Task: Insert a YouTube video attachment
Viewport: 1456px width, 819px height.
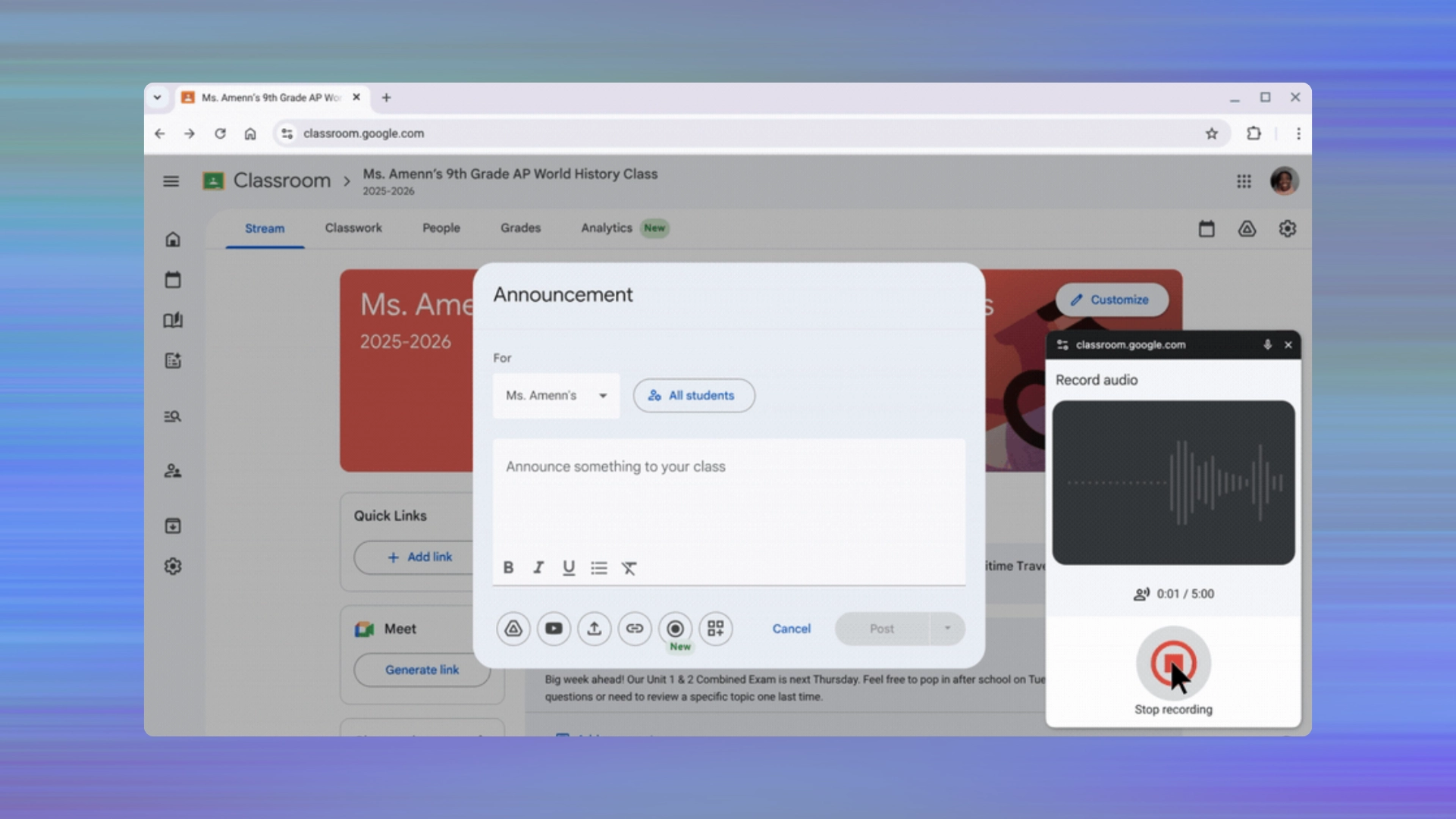Action: (x=554, y=629)
